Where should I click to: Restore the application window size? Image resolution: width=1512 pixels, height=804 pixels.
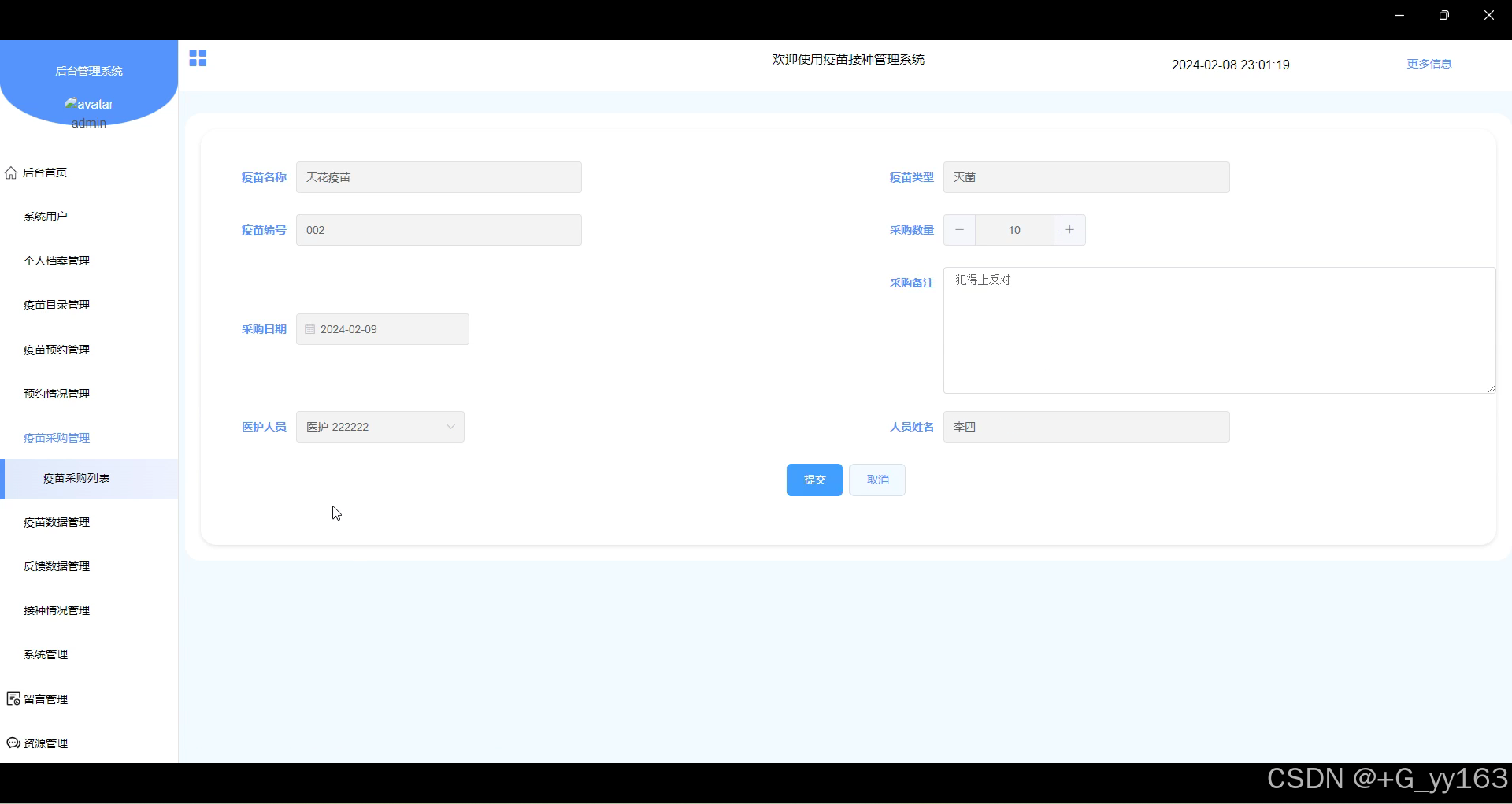[x=1443, y=15]
